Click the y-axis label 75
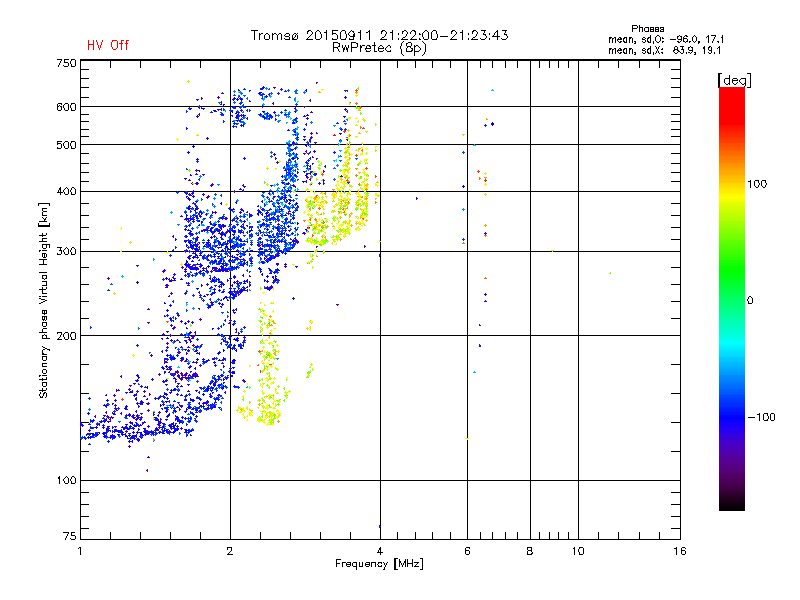800x600 pixels. click(70, 536)
